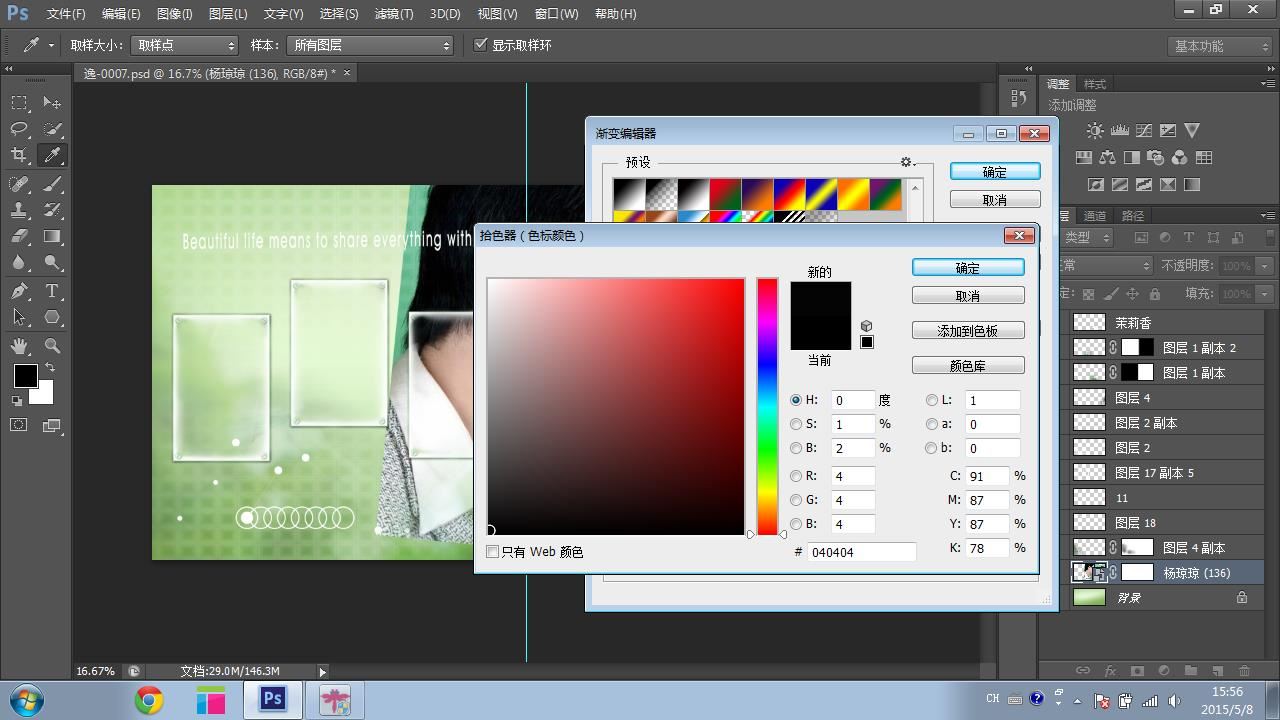
Task: Add a Curves adjustment
Action: (1144, 131)
